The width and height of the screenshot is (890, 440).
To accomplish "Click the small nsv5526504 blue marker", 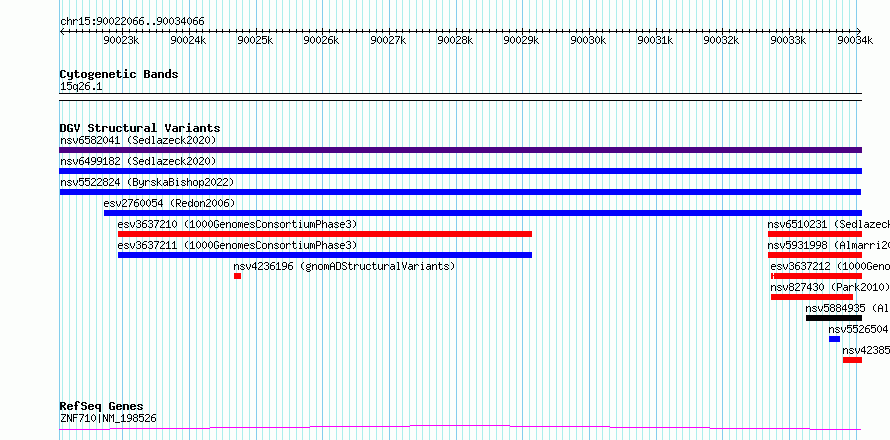I will point(834,339).
